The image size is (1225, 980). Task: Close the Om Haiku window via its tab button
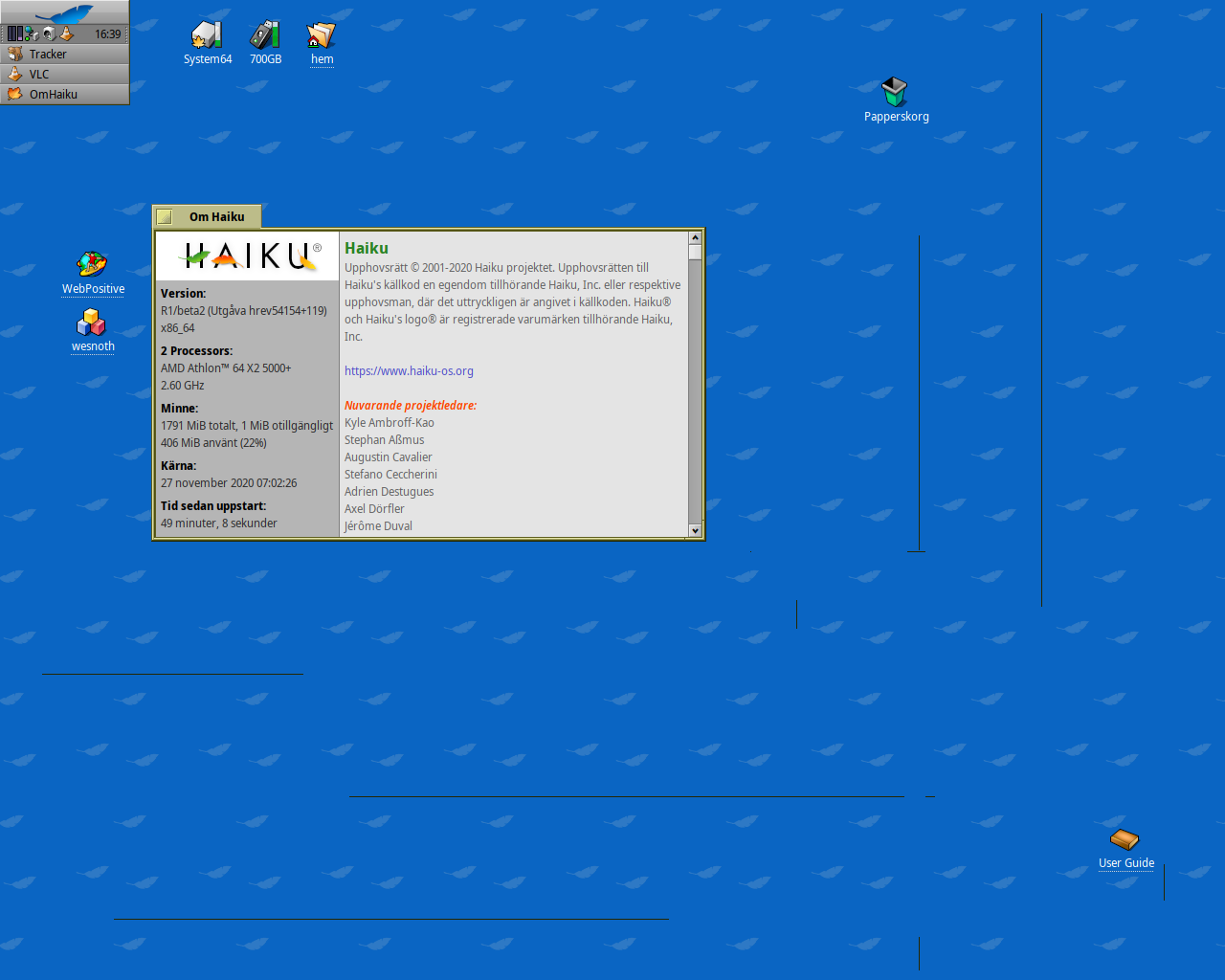pyautogui.click(x=165, y=217)
